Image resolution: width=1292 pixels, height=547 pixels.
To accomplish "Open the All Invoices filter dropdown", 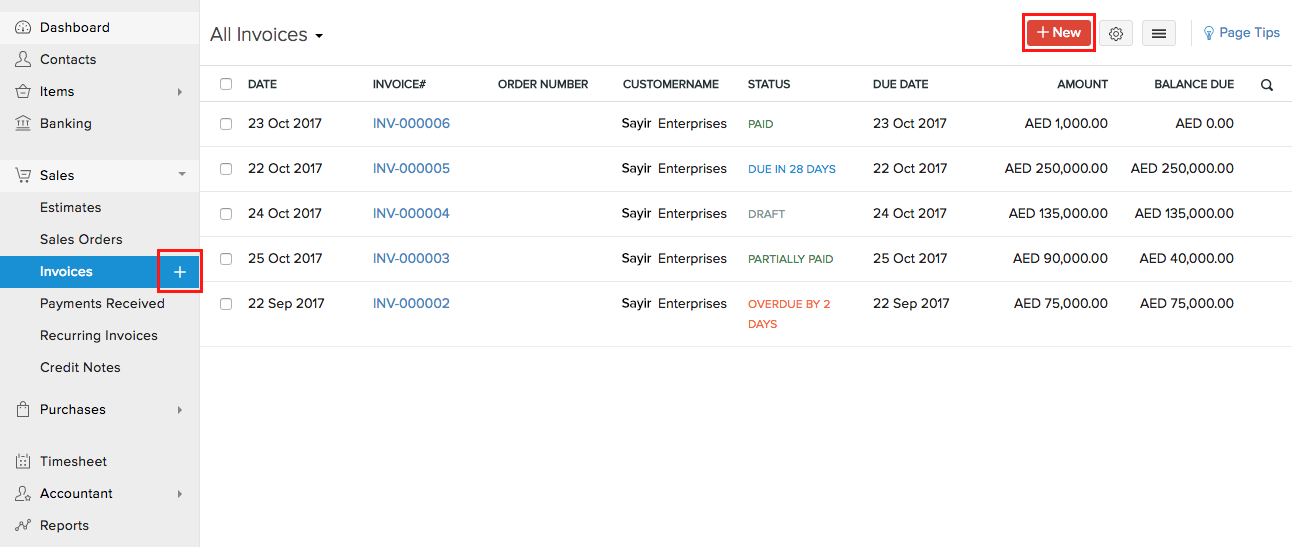I will [x=266, y=35].
